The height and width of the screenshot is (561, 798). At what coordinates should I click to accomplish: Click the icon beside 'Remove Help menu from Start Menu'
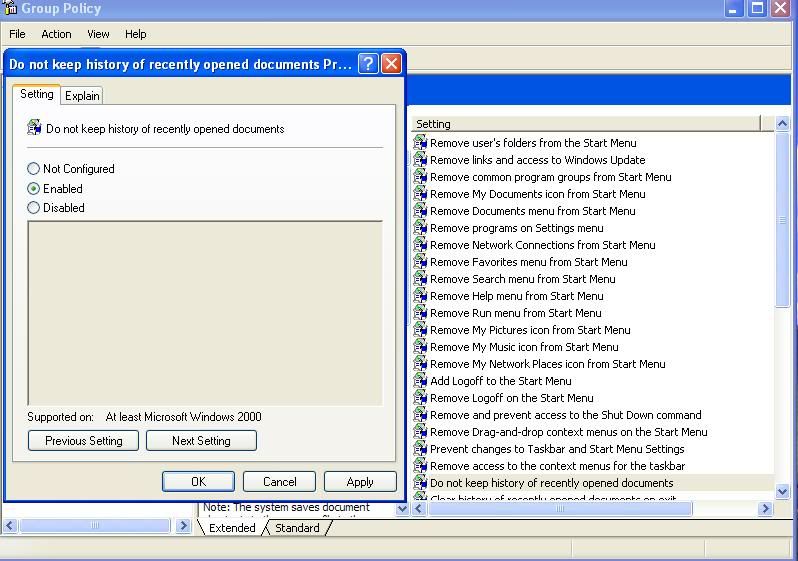(420, 295)
